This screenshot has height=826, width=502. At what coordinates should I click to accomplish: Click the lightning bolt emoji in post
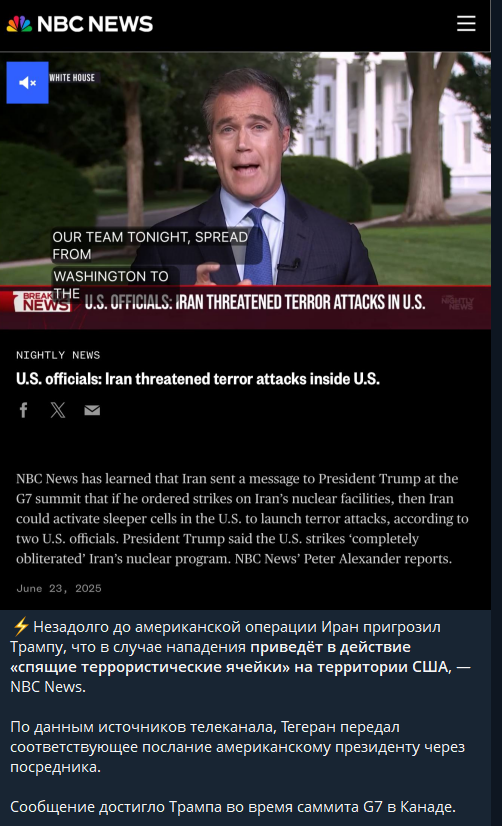21,626
